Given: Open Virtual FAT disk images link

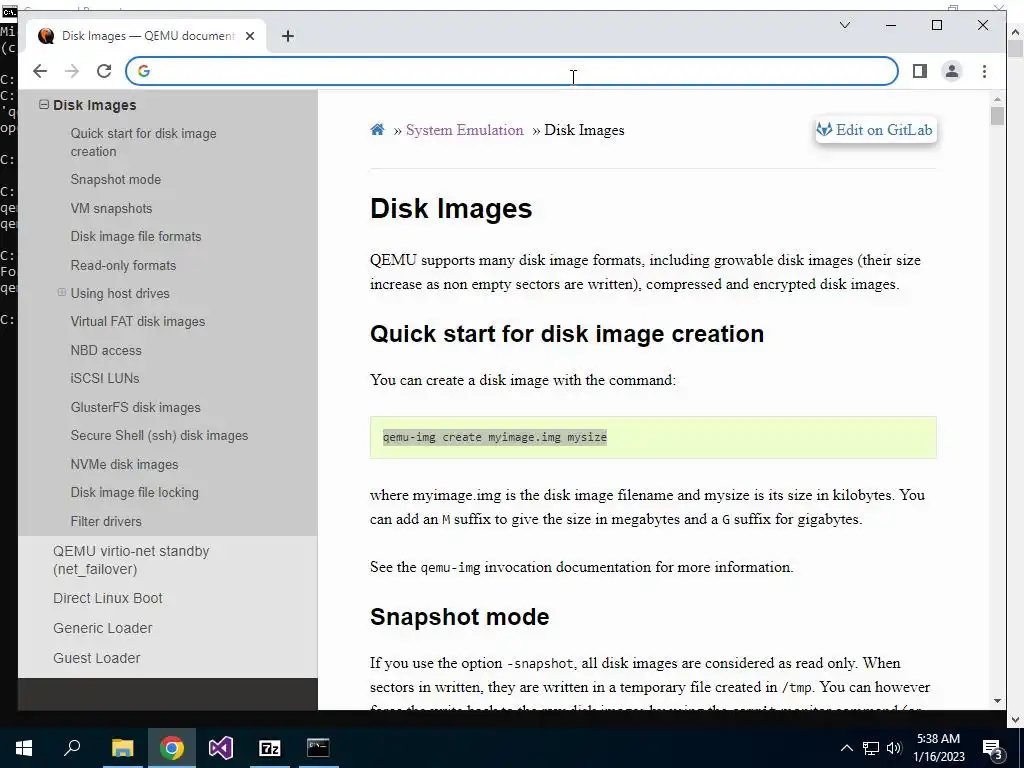Looking at the screenshot, I should (x=138, y=321).
